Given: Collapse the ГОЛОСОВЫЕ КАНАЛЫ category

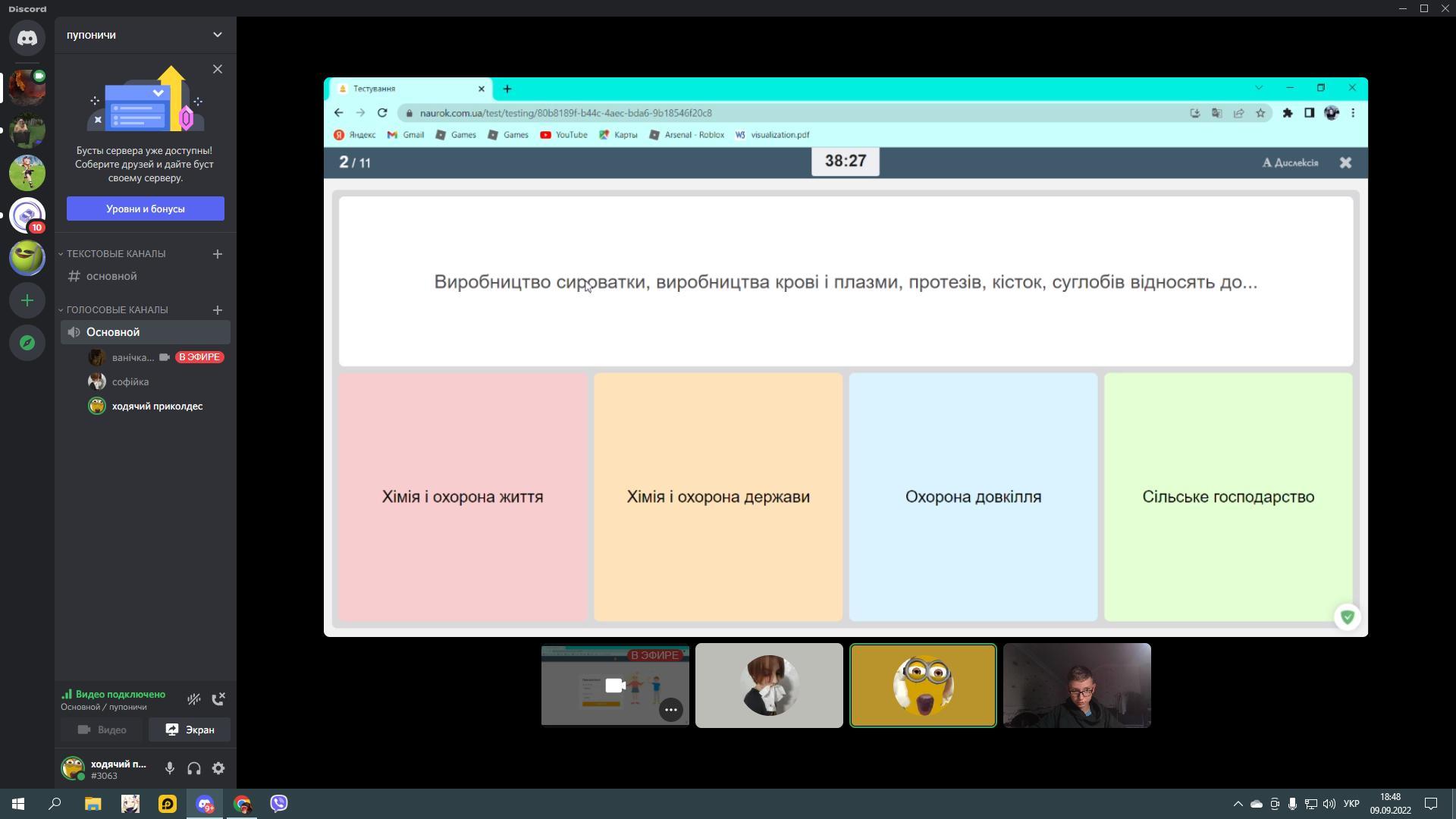Looking at the screenshot, I should pos(117,310).
